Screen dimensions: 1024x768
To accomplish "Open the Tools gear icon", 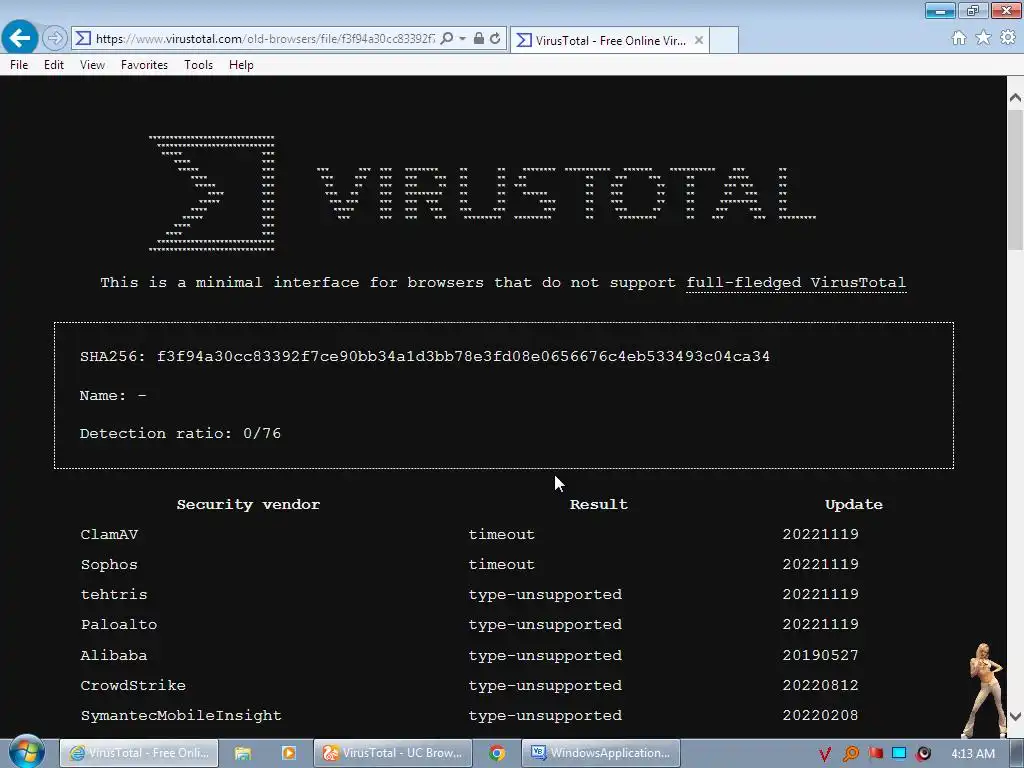I will 1008,38.
